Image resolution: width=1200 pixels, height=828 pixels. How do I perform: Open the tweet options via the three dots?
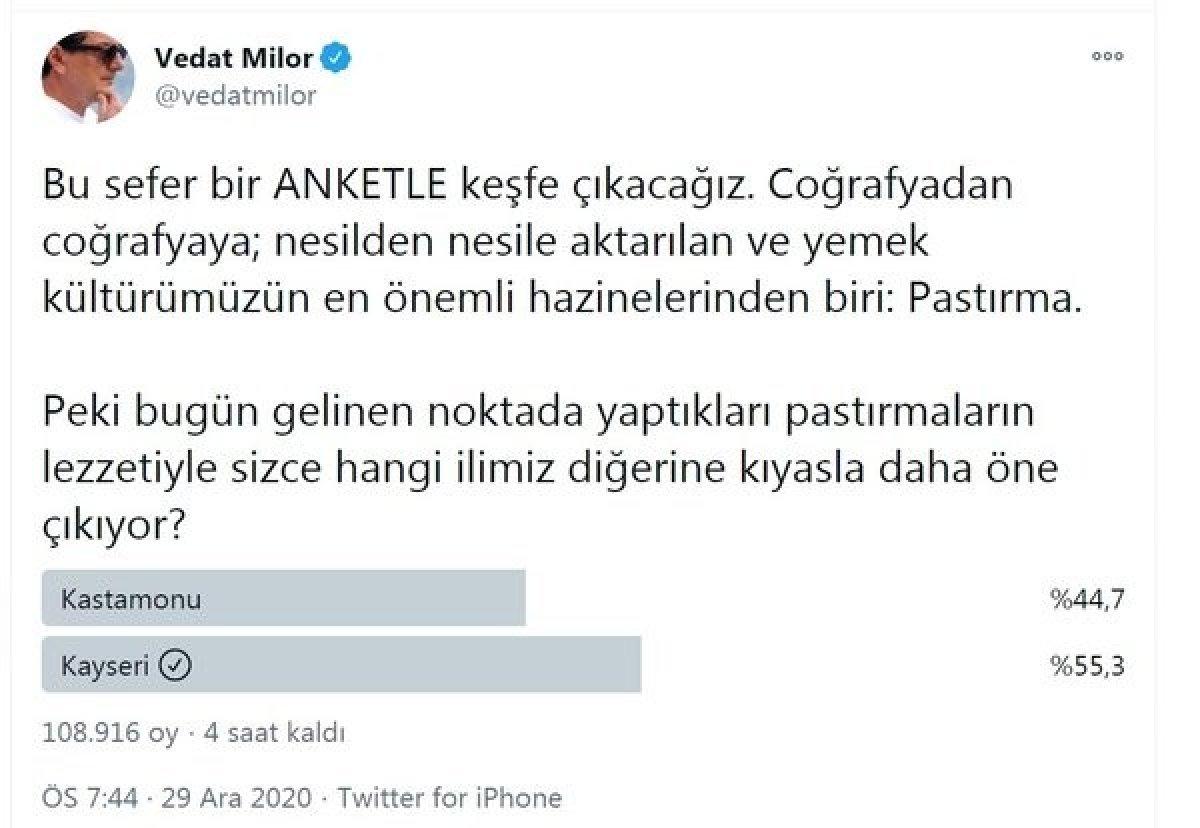tap(1107, 57)
